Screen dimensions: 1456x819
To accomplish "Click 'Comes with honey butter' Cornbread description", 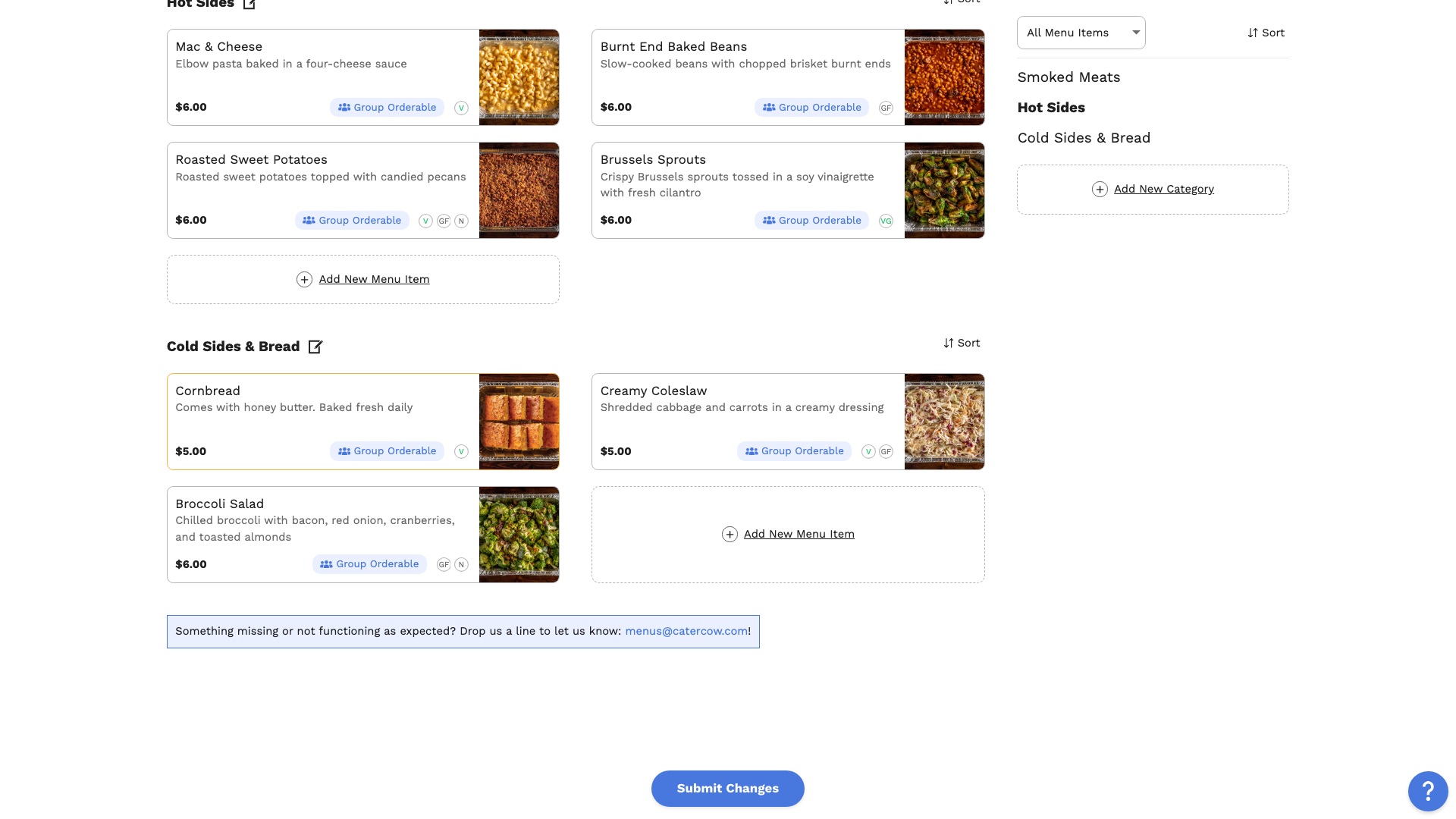I will click(293, 407).
